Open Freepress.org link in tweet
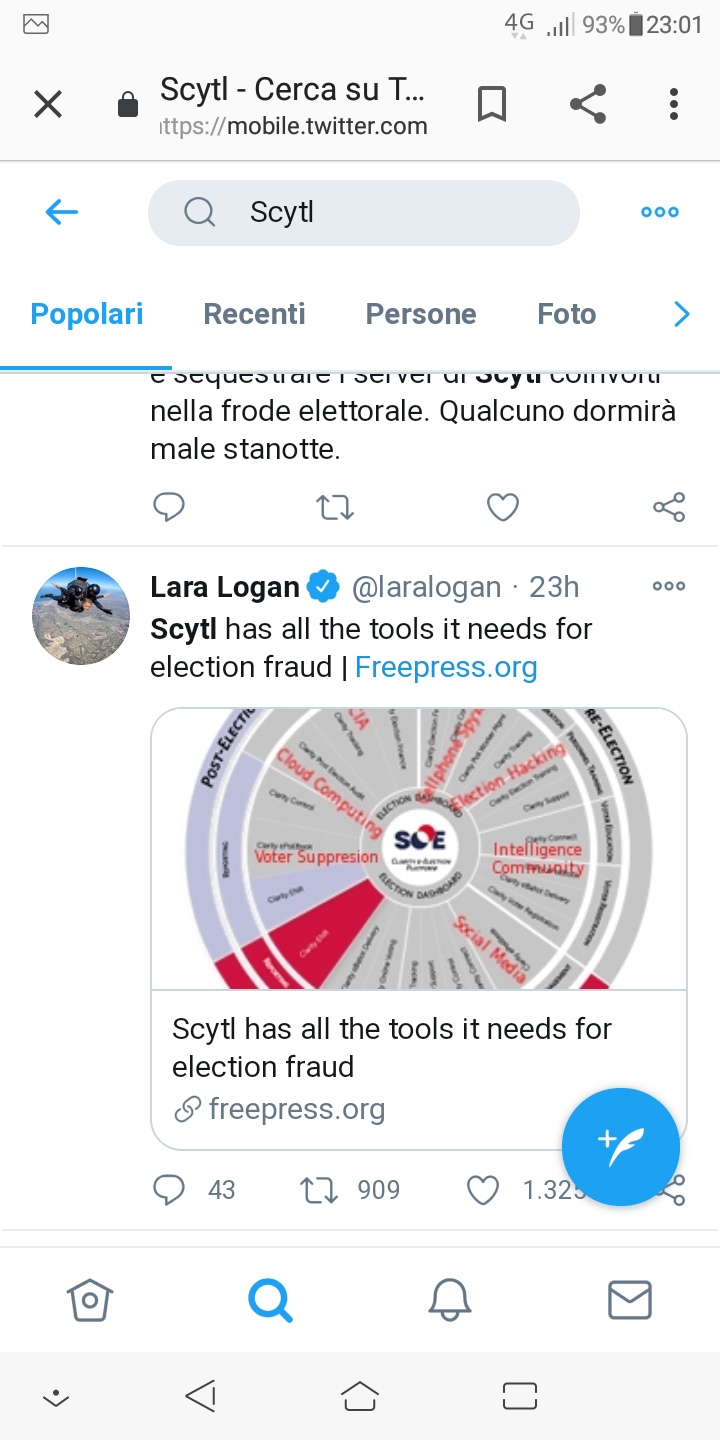The width and height of the screenshot is (720, 1440). [446, 667]
